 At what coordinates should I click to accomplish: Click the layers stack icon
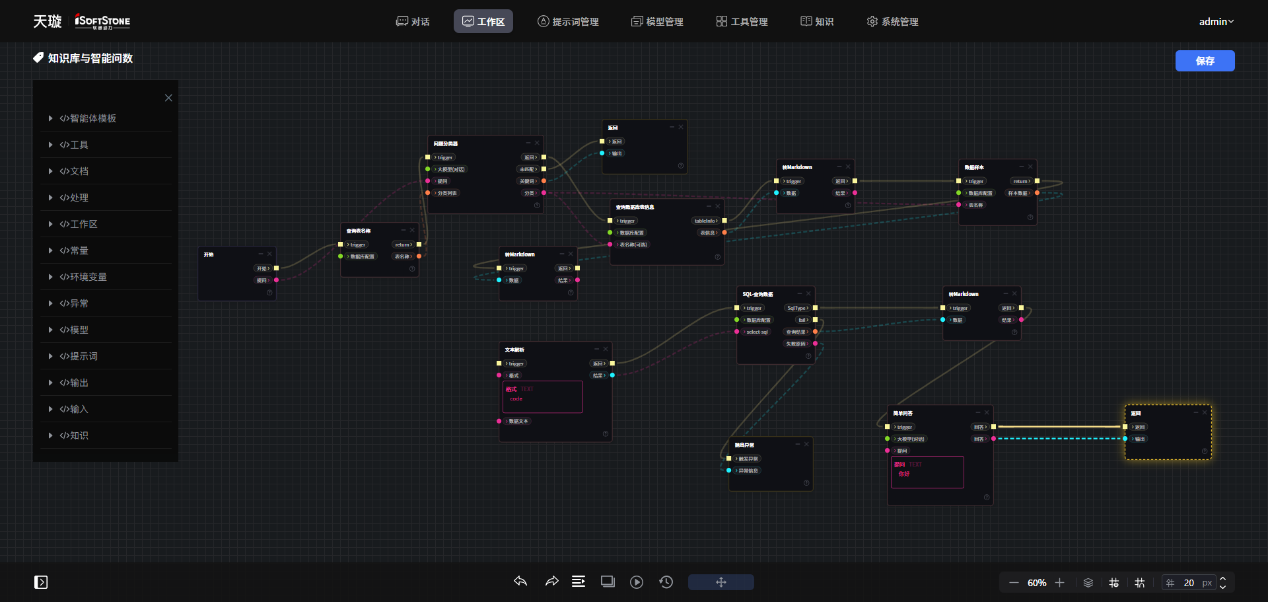[1088, 582]
